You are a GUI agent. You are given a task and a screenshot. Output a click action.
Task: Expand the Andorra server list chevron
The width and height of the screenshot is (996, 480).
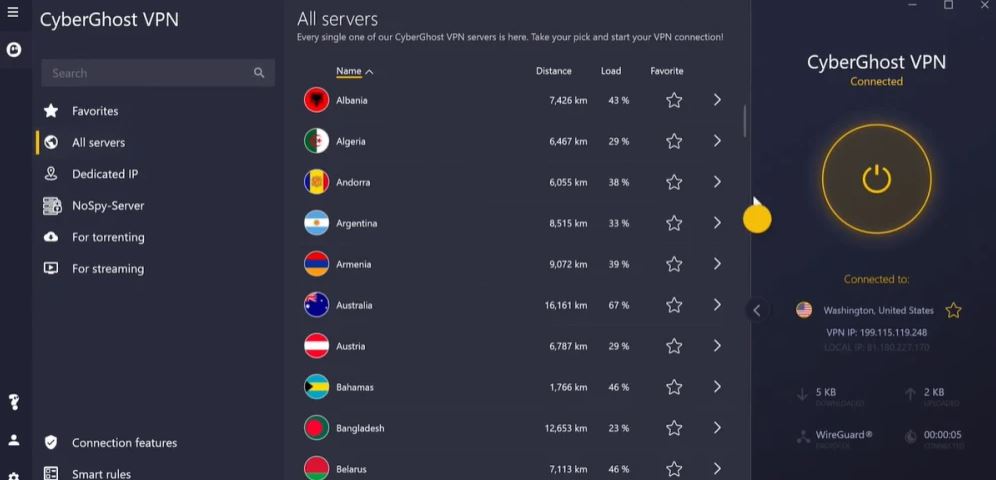(717, 182)
